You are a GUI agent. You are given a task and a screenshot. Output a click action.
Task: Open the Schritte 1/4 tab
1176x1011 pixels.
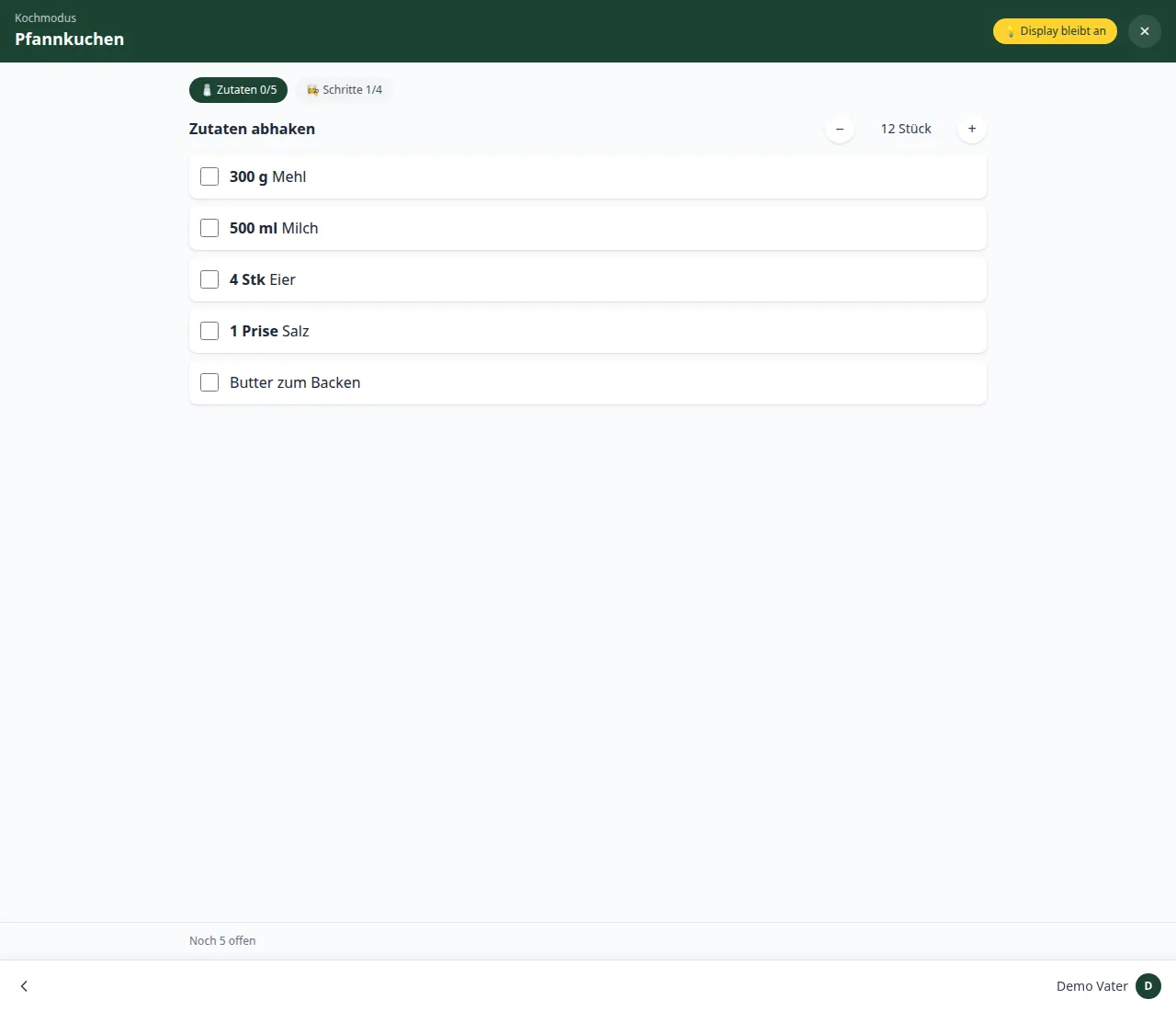pyautogui.click(x=345, y=90)
